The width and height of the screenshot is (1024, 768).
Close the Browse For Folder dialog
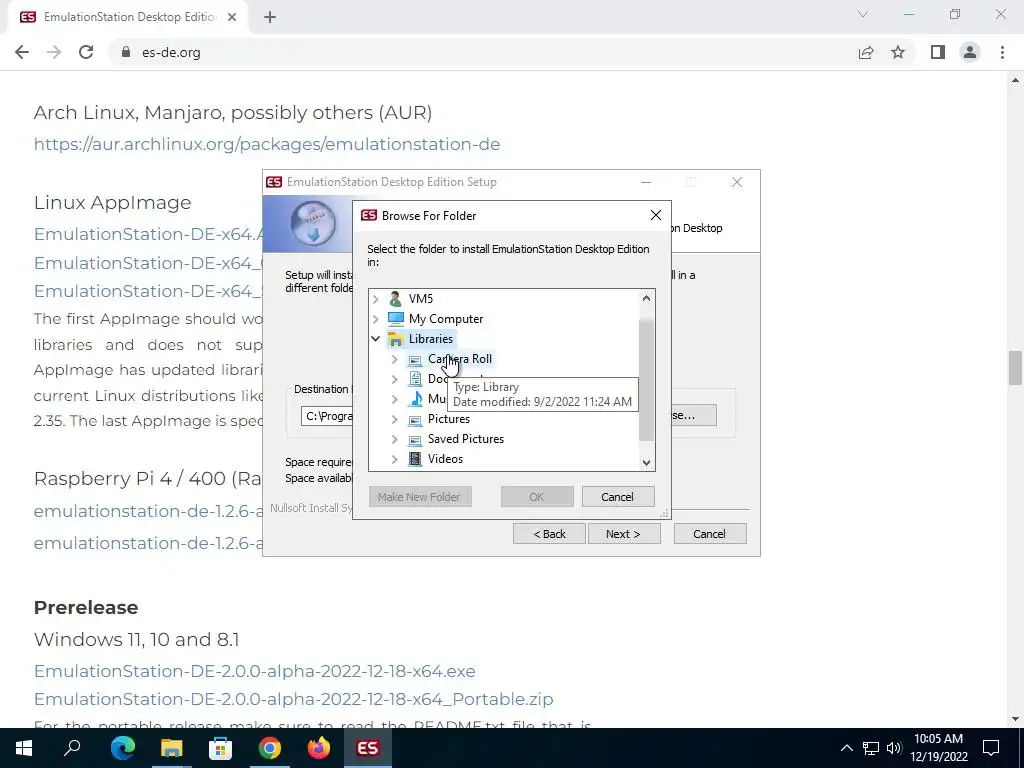pyautogui.click(x=656, y=216)
